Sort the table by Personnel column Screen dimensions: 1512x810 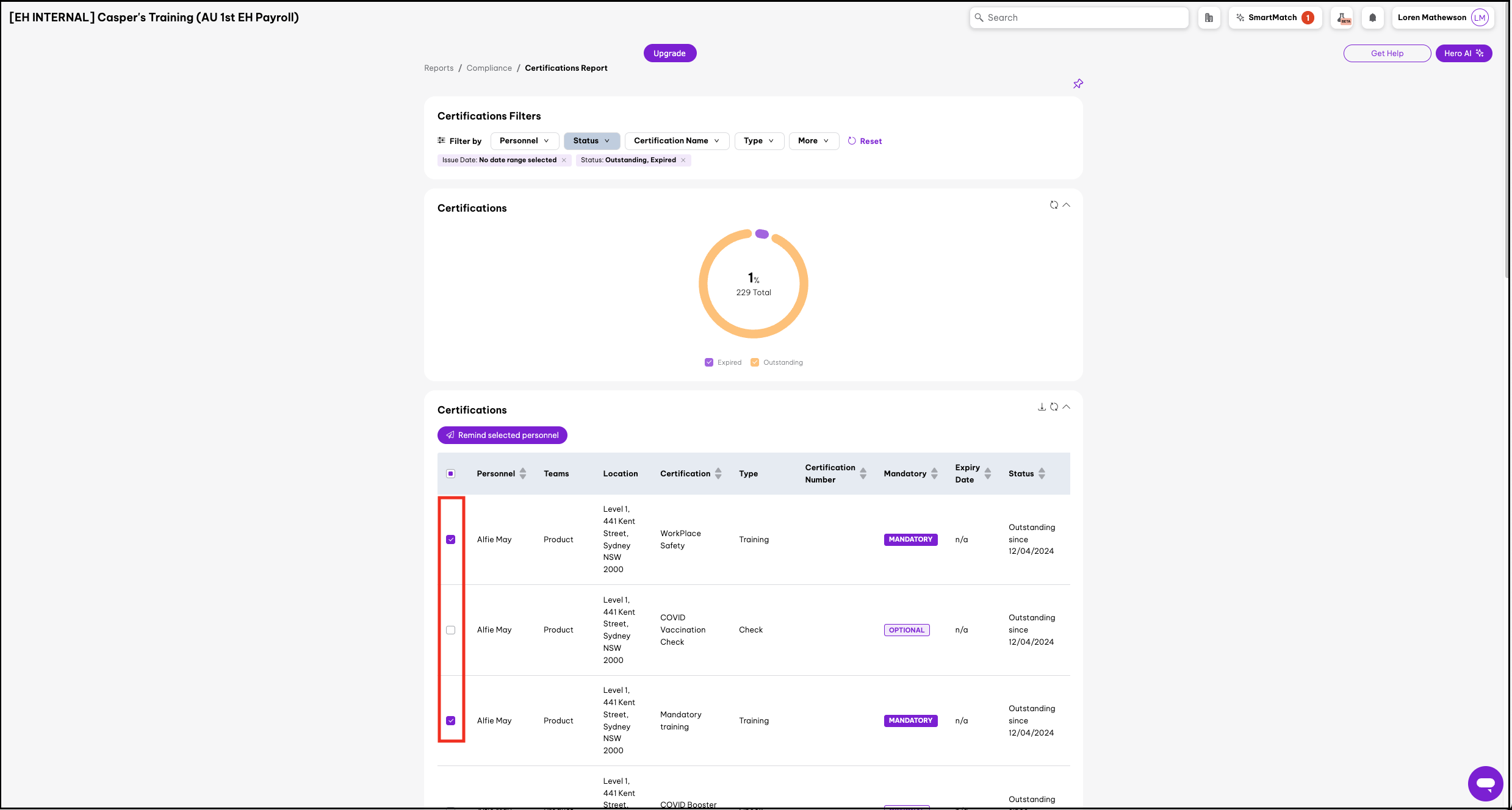(523, 474)
